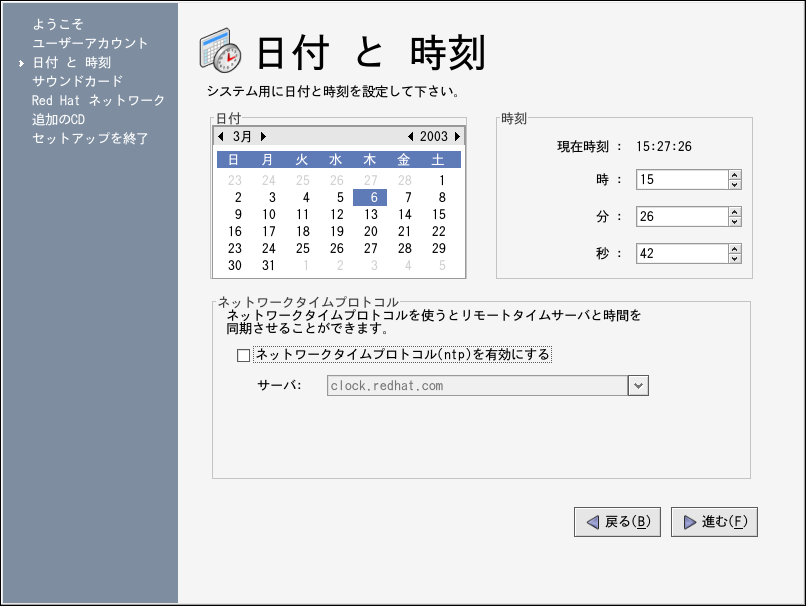
Task: Click the next month arrow in calendar
Action: click(263, 136)
